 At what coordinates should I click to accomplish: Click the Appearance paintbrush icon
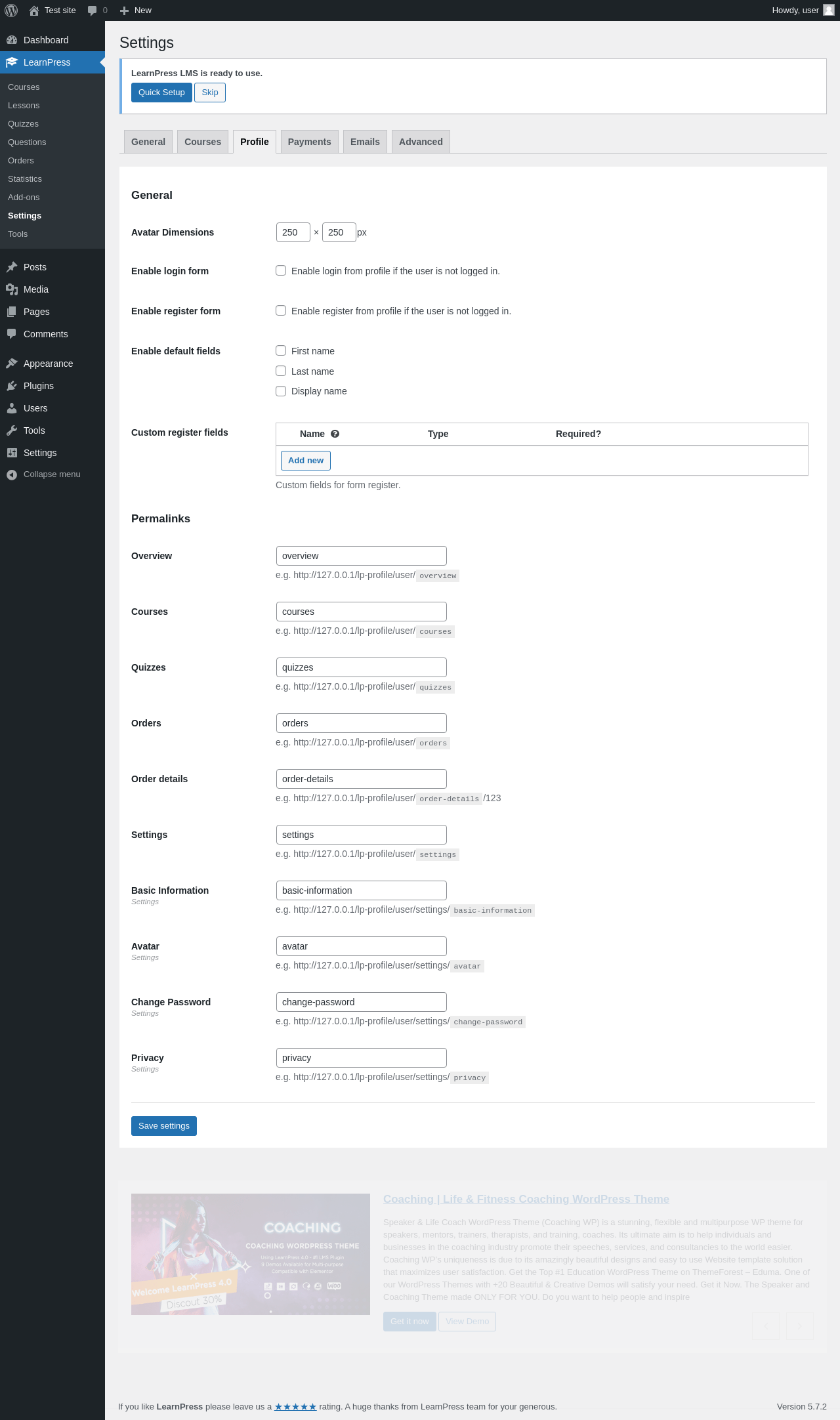click(x=12, y=364)
